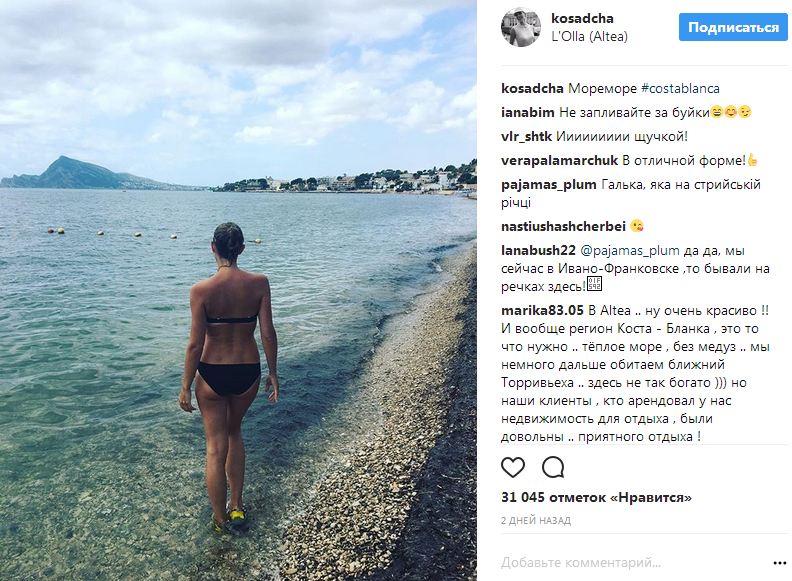Open pajamas_plum commenter username
The height and width of the screenshot is (581, 792).
click(x=549, y=185)
